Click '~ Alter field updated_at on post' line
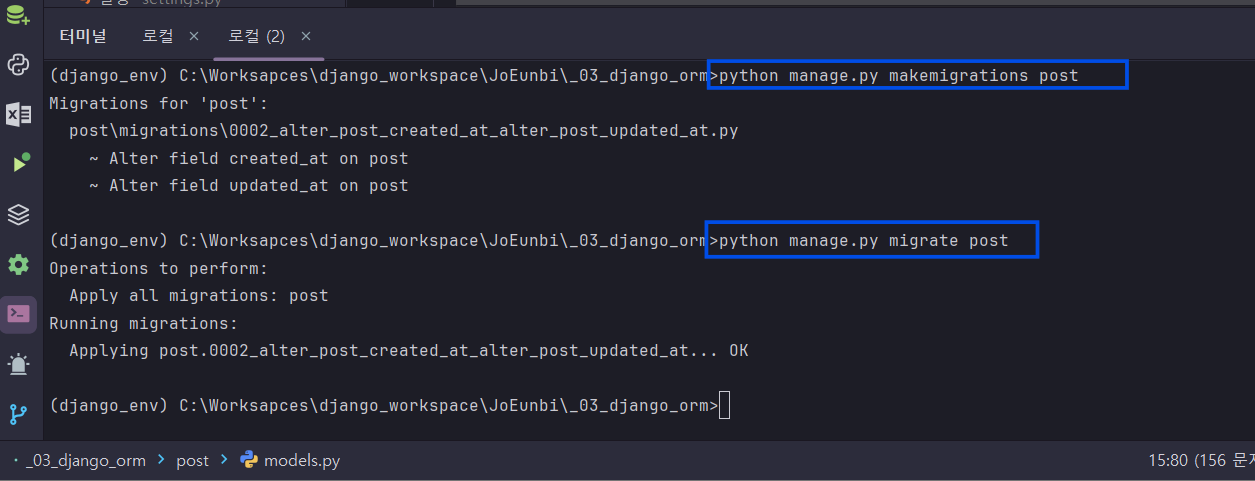Viewport: 1255px width, 481px height. [249, 186]
